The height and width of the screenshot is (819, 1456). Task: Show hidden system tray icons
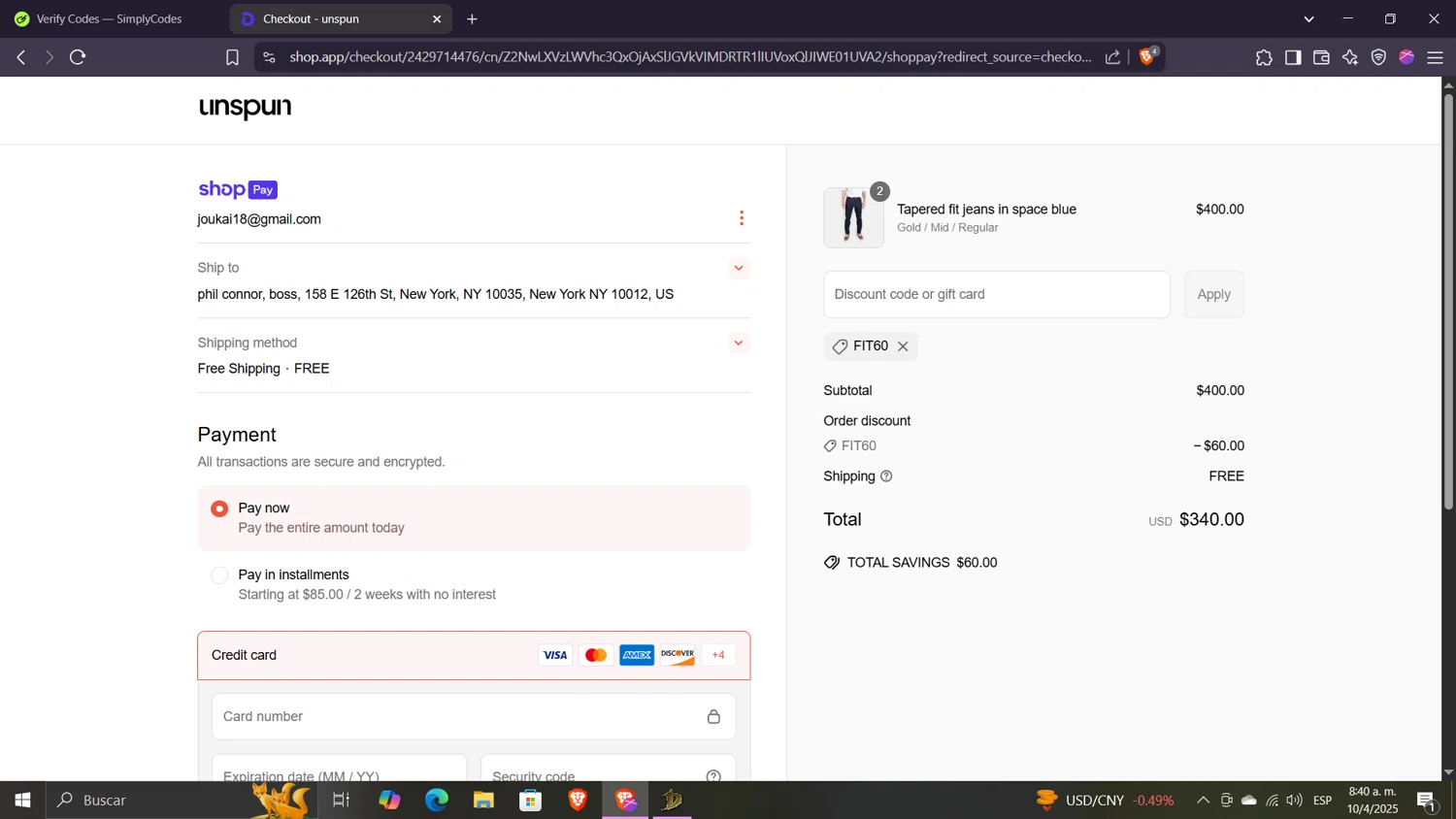point(1203,801)
